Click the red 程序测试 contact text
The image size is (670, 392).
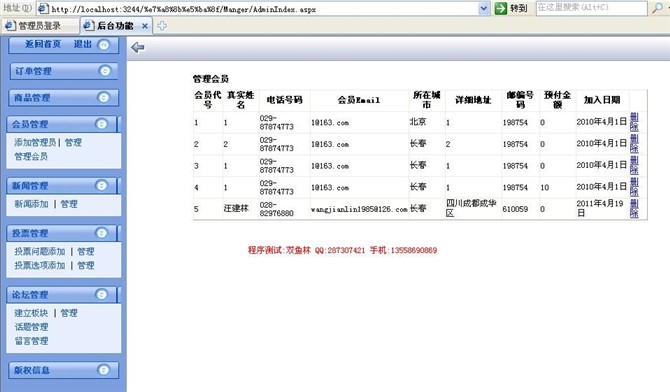[x=342, y=250]
